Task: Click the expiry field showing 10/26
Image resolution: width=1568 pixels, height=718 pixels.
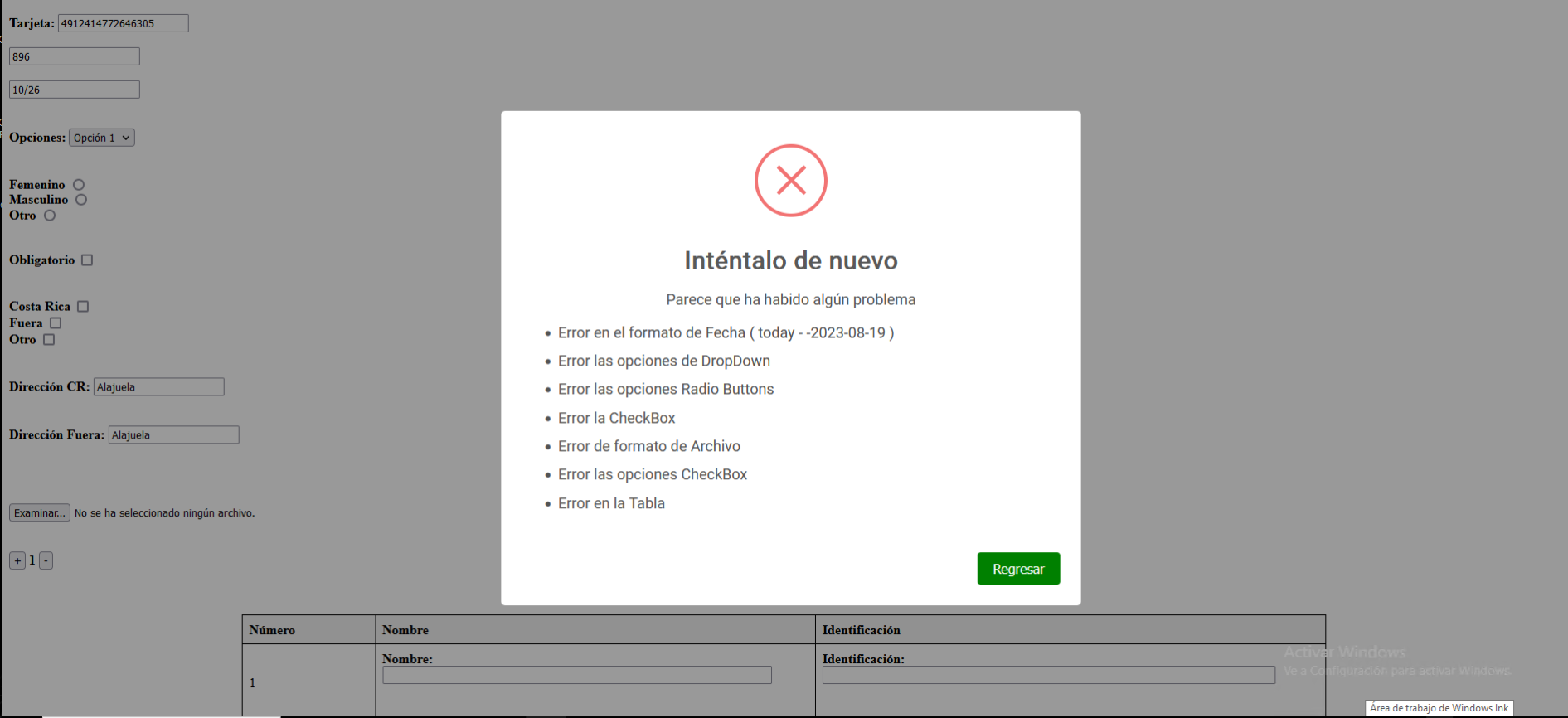Action: click(x=75, y=90)
